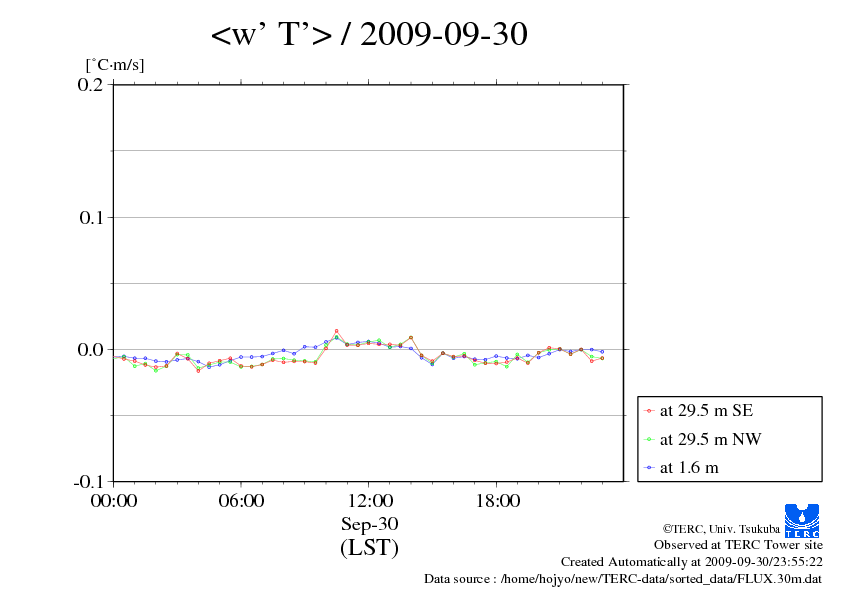Click the y-axis value 0.2
842x595 pixels.
[90, 84]
